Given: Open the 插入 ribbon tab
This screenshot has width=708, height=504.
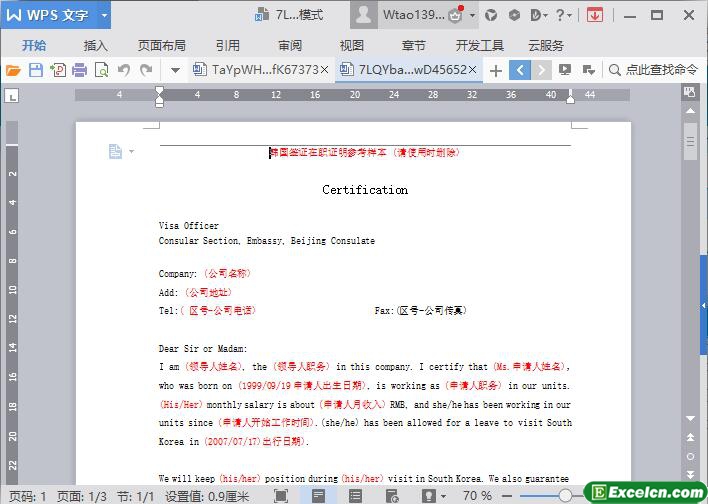Looking at the screenshot, I should point(96,46).
